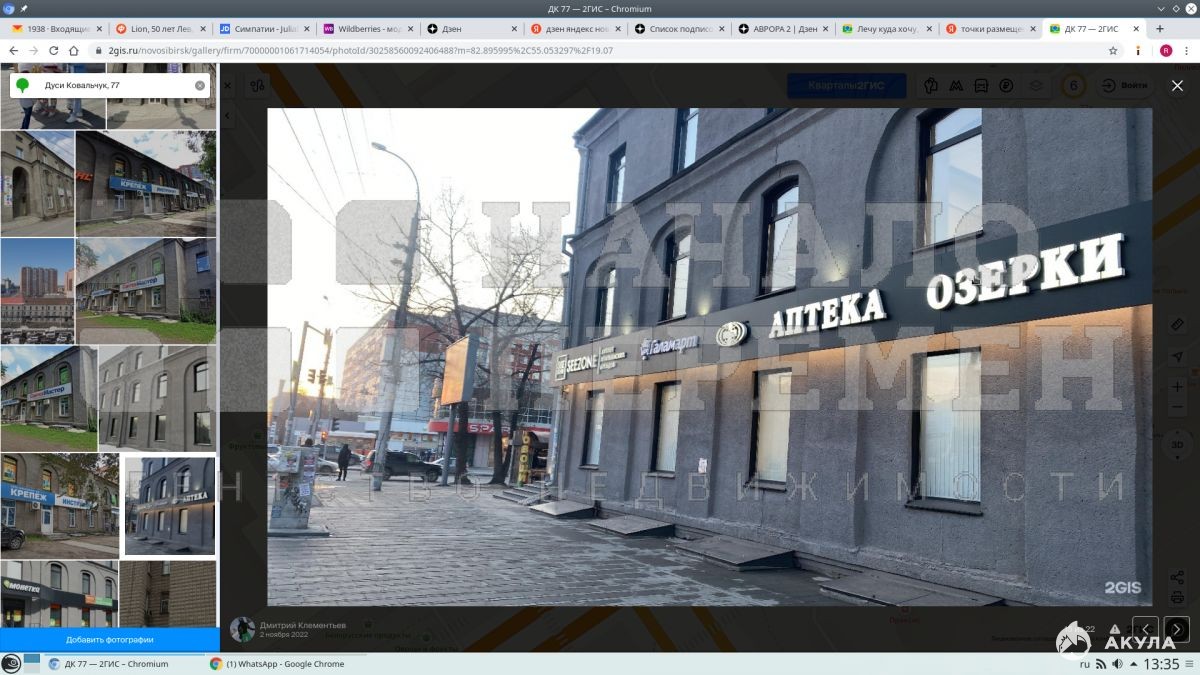The width and height of the screenshot is (1200, 675).
Task: Click the Добавить фотографии button
Action: pyautogui.click(x=109, y=639)
